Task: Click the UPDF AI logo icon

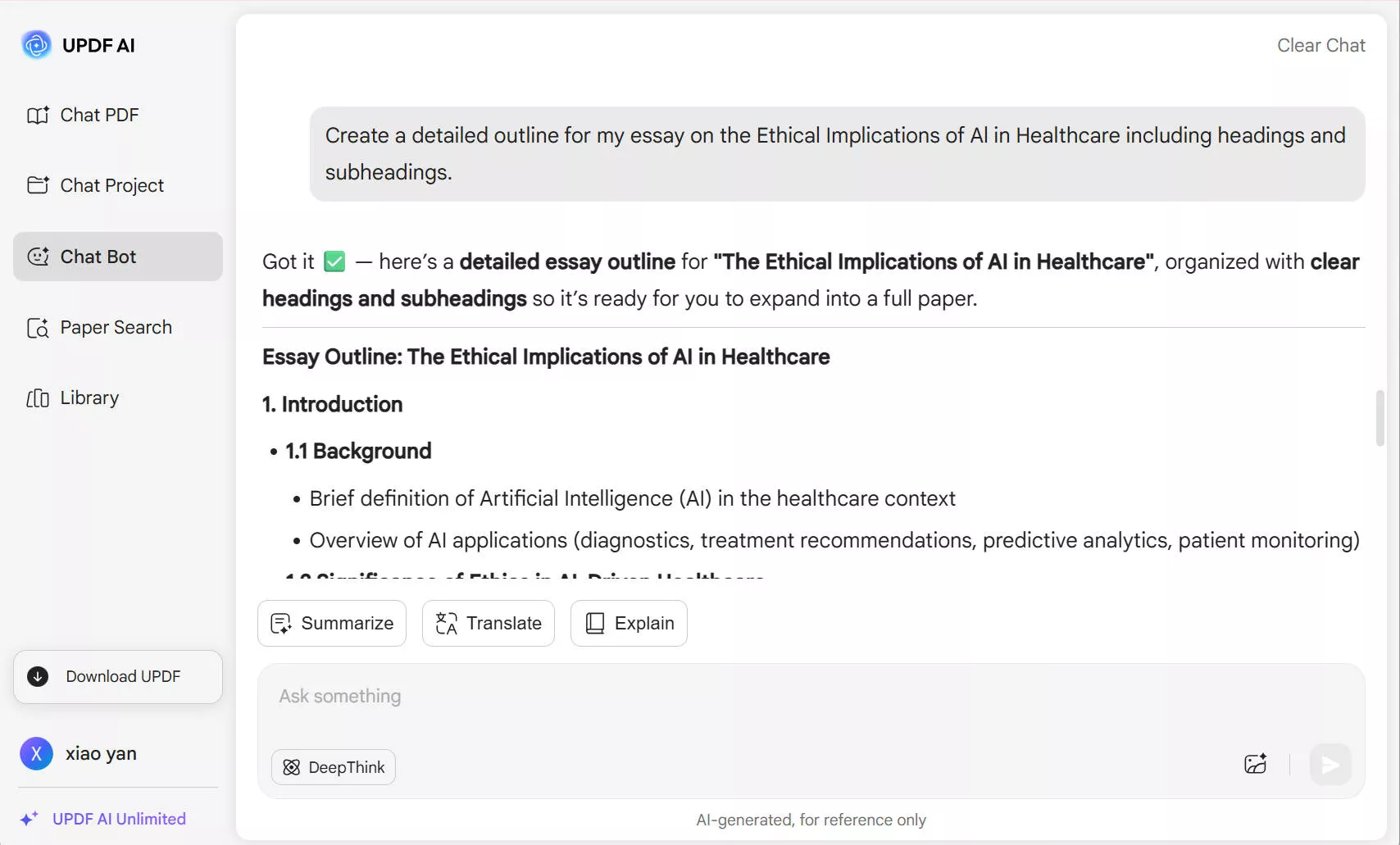Action: pos(36,45)
